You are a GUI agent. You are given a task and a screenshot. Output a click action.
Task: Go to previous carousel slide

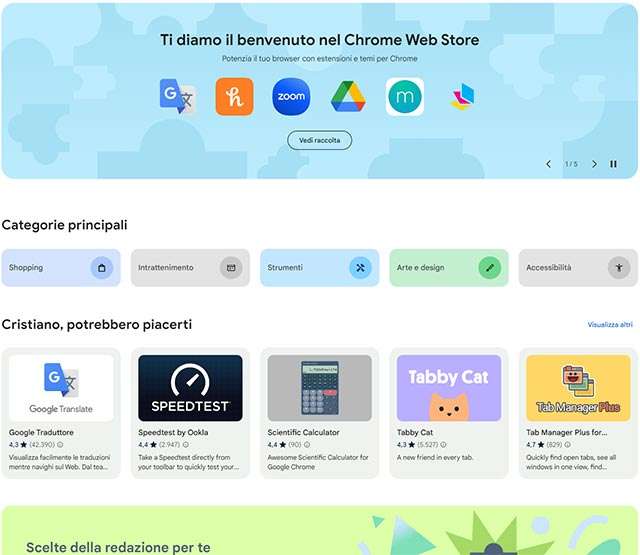(x=549, y=164)
